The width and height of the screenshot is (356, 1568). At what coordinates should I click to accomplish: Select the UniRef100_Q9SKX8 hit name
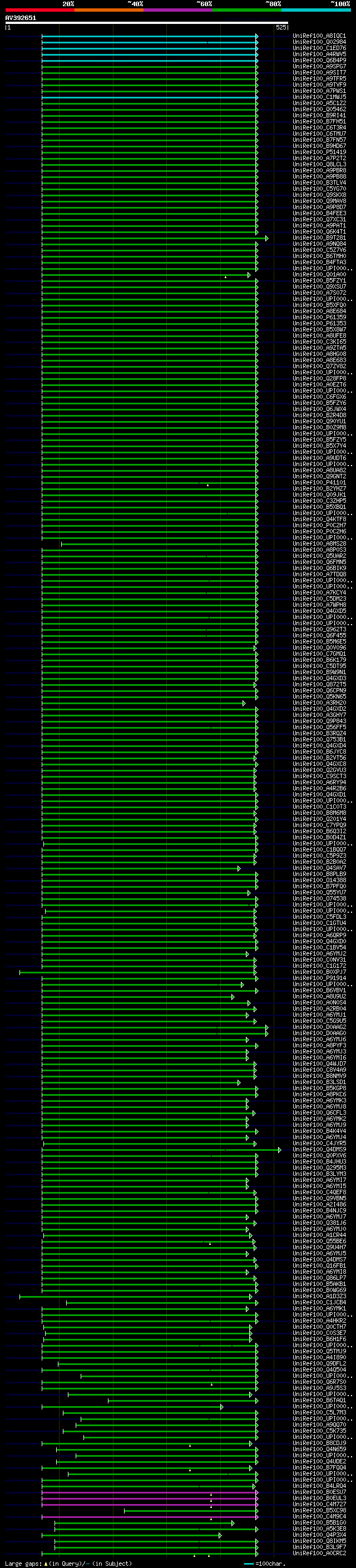tap(319, 195)
